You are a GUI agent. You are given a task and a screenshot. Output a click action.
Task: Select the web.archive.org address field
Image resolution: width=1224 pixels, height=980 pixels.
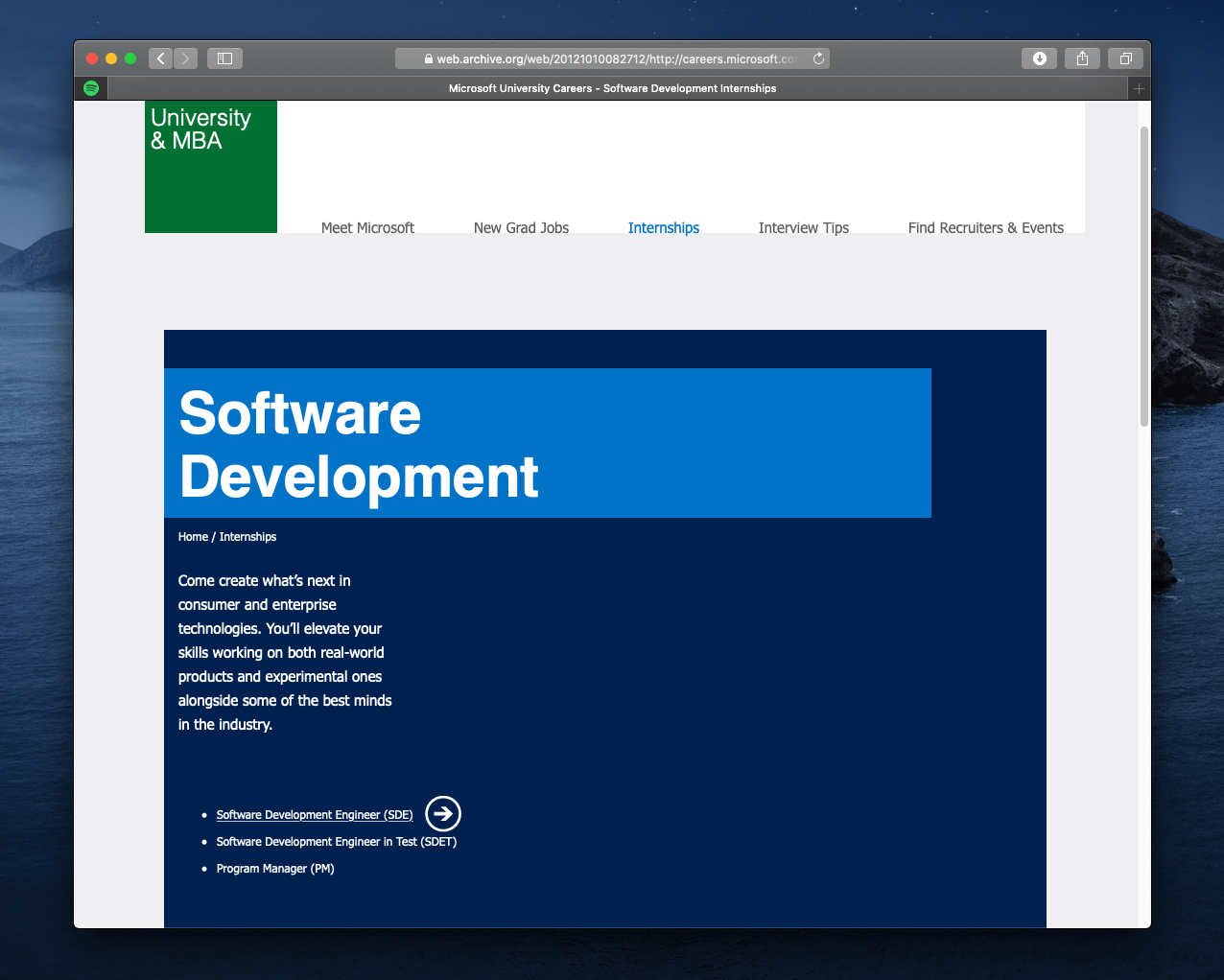pos(612,58)
